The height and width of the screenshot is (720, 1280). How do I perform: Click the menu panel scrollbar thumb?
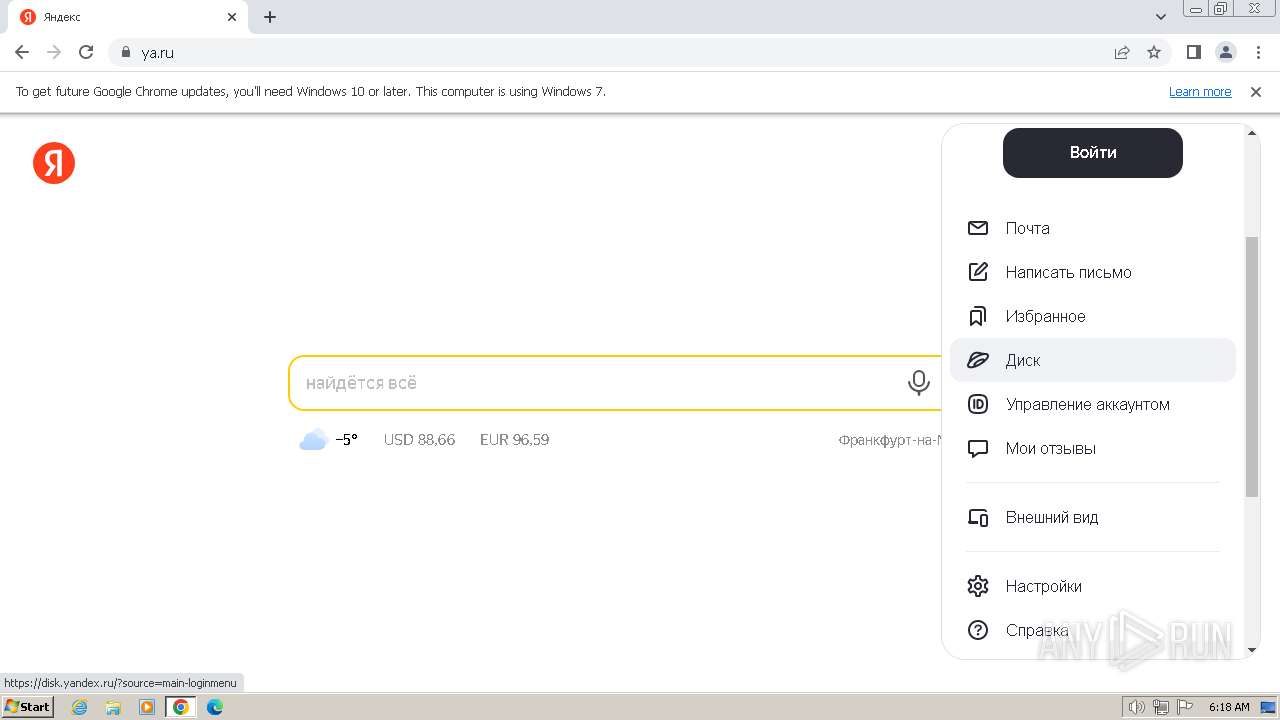pyautogui.click(x=1252, y=366)
